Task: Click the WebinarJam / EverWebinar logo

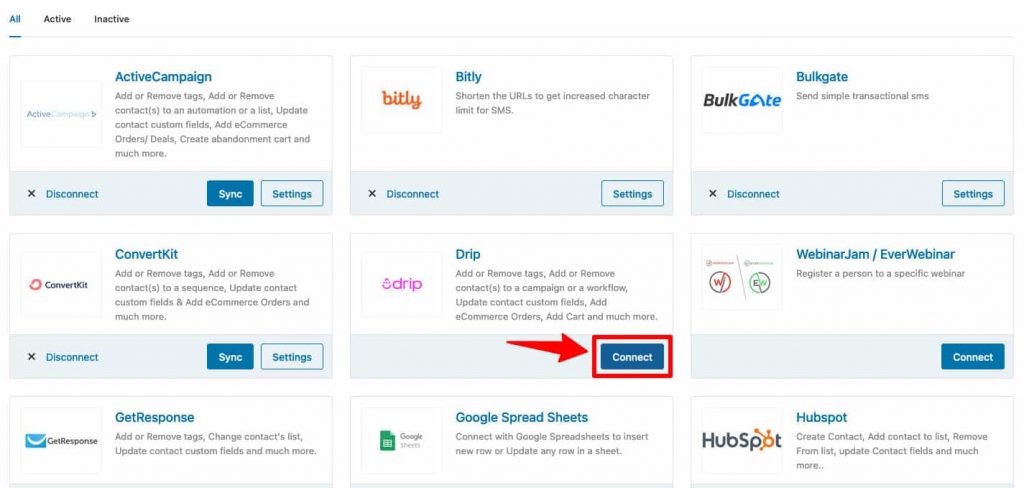Action: point(742,277)
